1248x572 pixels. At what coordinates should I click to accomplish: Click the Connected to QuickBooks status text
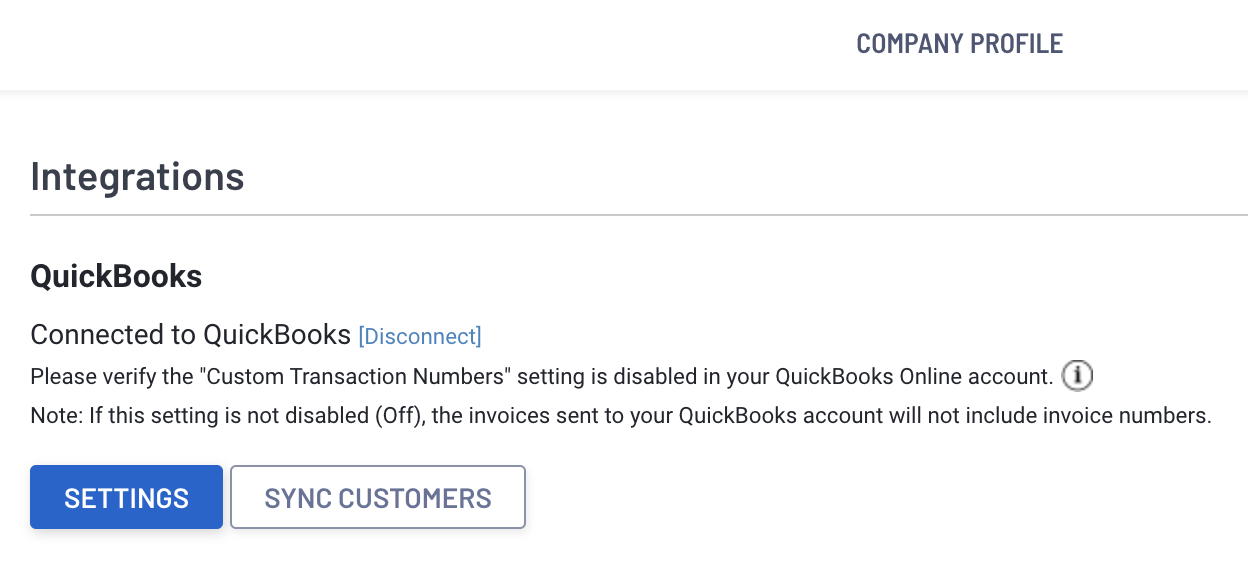(191, 335)
